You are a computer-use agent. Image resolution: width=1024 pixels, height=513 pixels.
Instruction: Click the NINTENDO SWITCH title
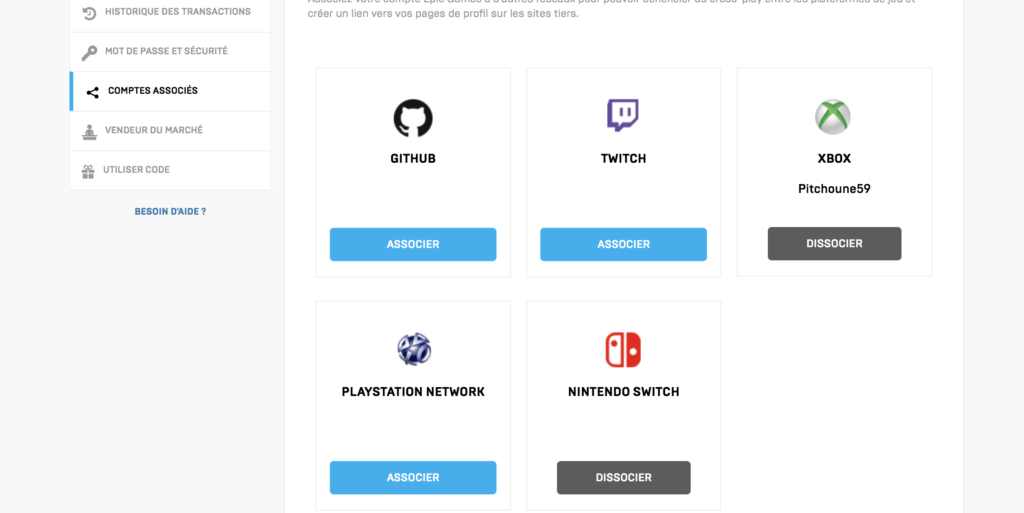[x=623, y=392]
